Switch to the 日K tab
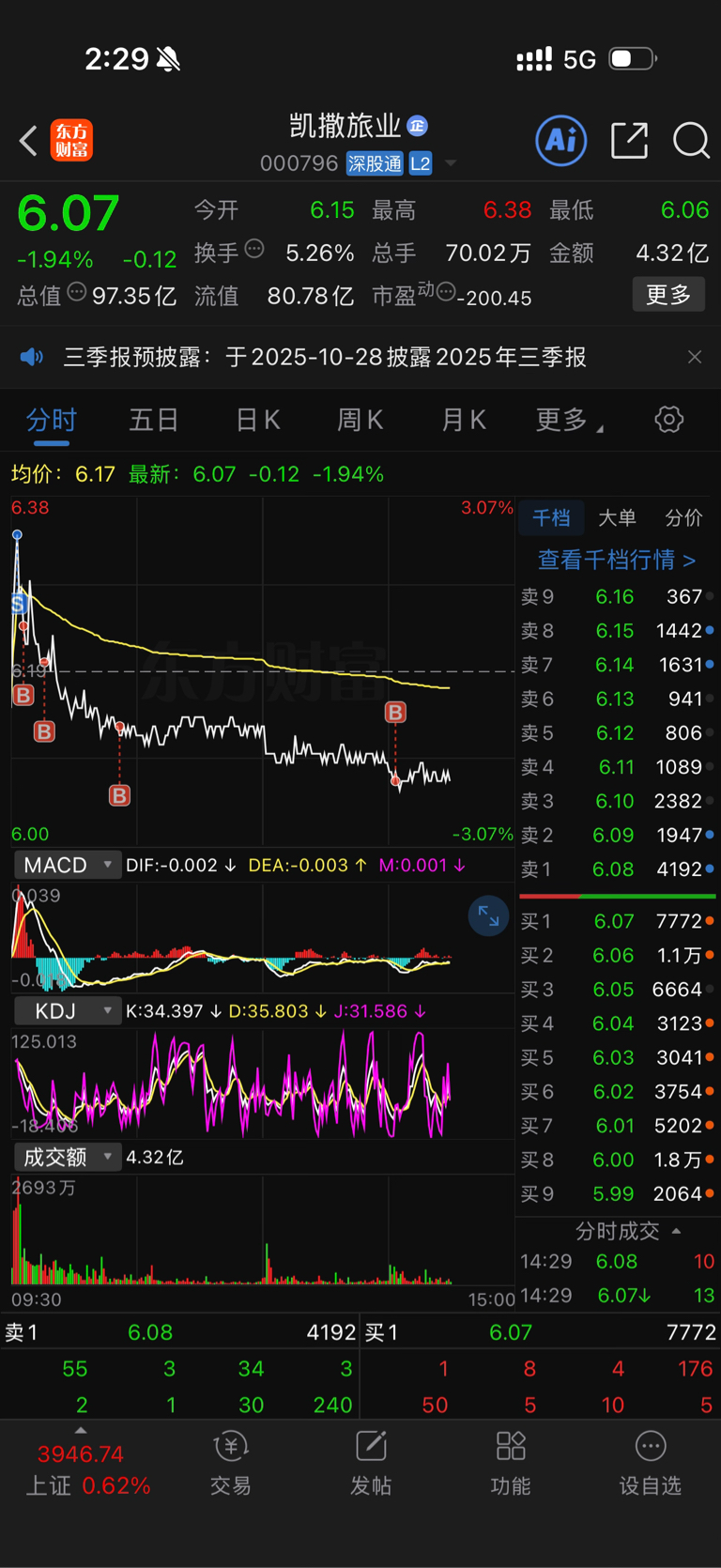This screenshot has width=721, height=1568. click(258, 420)
